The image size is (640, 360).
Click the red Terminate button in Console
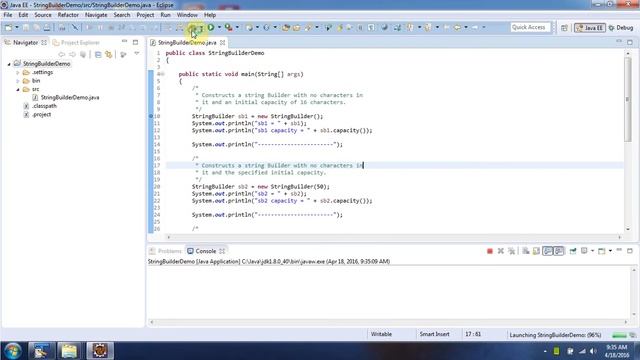[x=490, y=251]
